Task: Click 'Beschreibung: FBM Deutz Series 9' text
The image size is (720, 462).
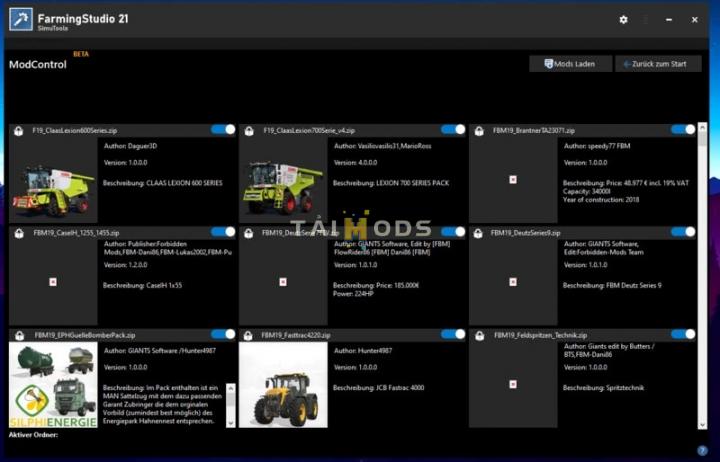Action: pos(612,286)
